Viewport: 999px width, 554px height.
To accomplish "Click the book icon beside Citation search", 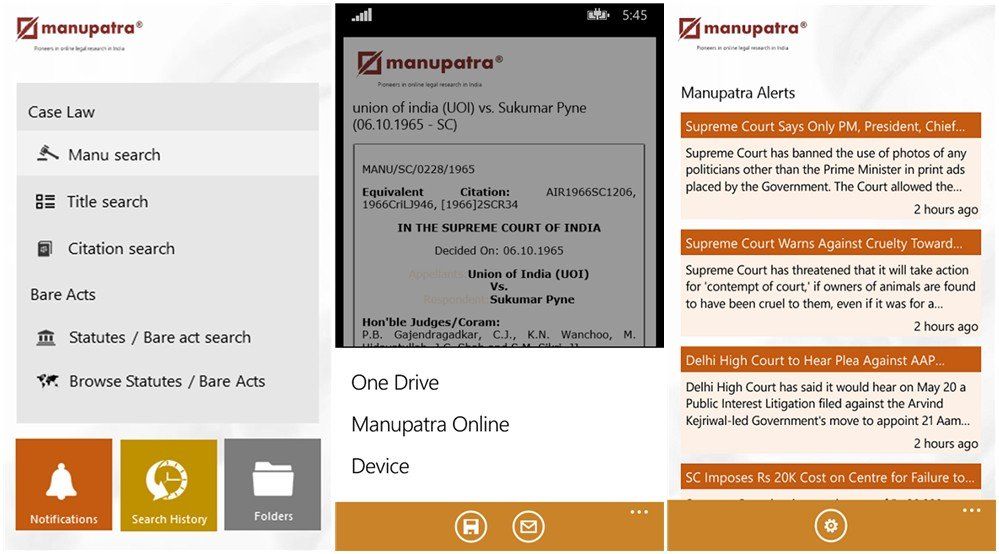I will pyautogui.click(x=45, y=248).
